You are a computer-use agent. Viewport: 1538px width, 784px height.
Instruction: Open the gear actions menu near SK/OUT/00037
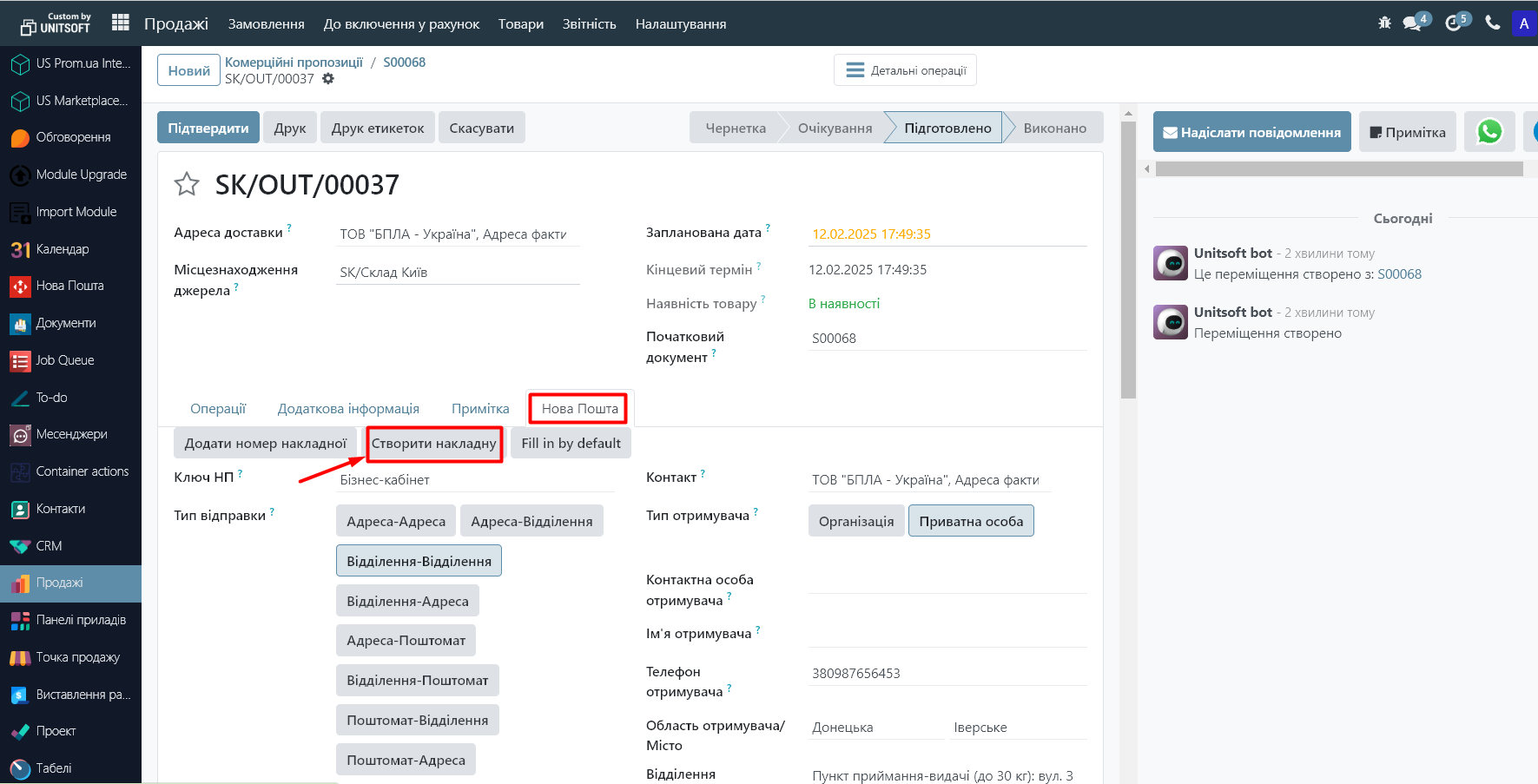coord(328,79)
